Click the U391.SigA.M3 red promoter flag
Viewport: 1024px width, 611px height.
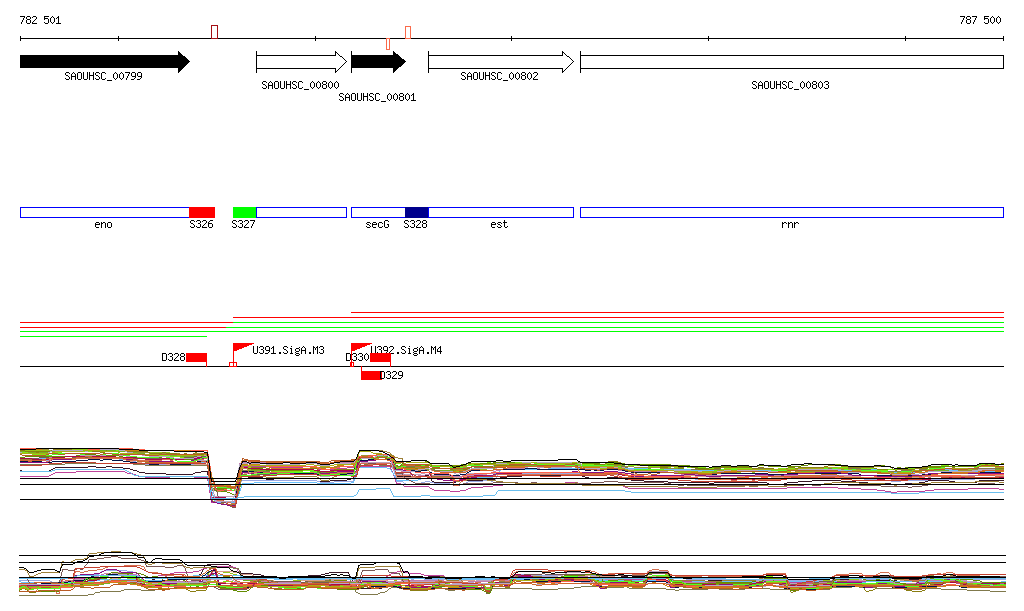click(241, 349)
